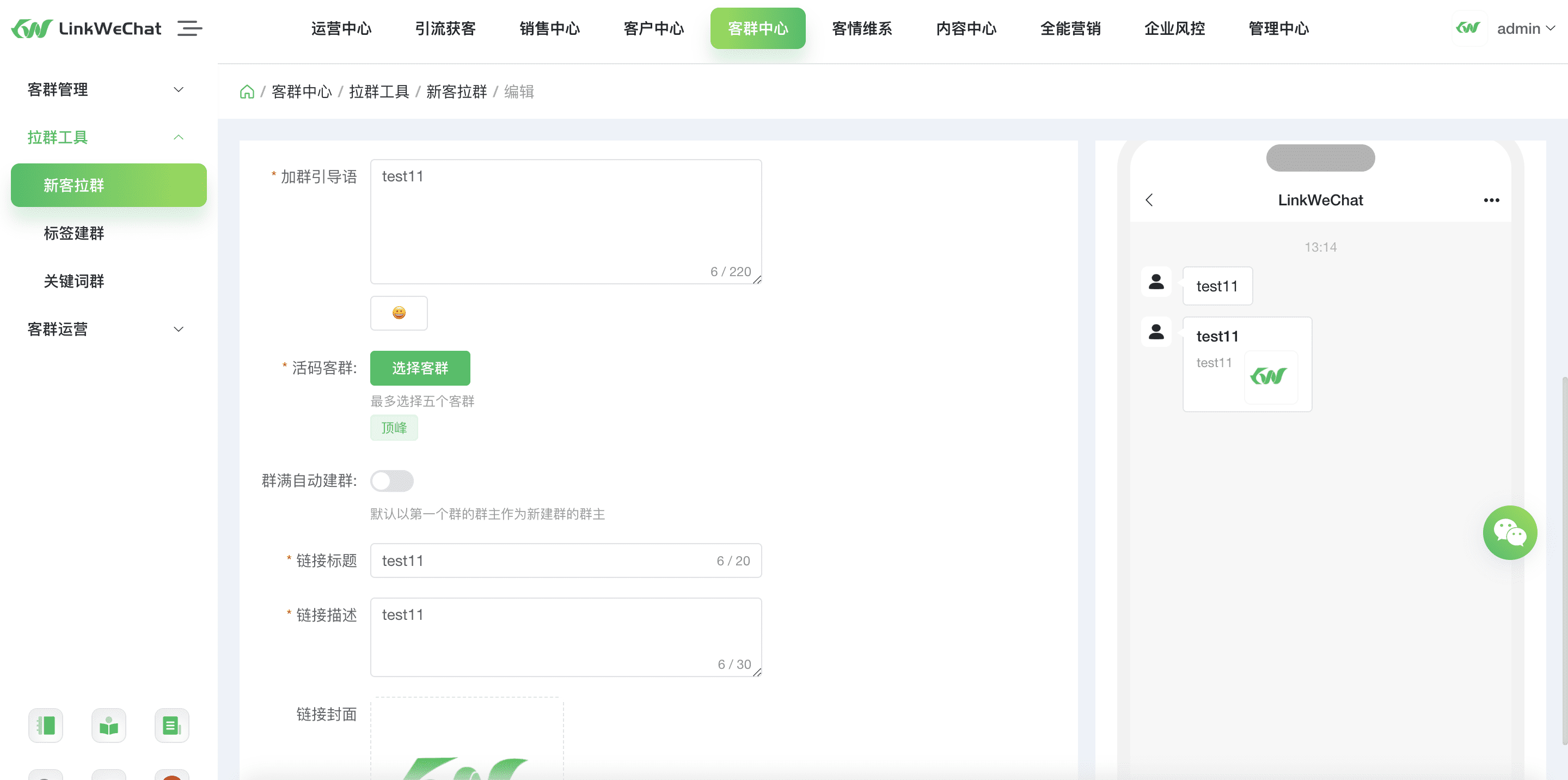Click the home icon in breadcrumb
This screenshot has height=780, width=1568.
click(247, 92)
